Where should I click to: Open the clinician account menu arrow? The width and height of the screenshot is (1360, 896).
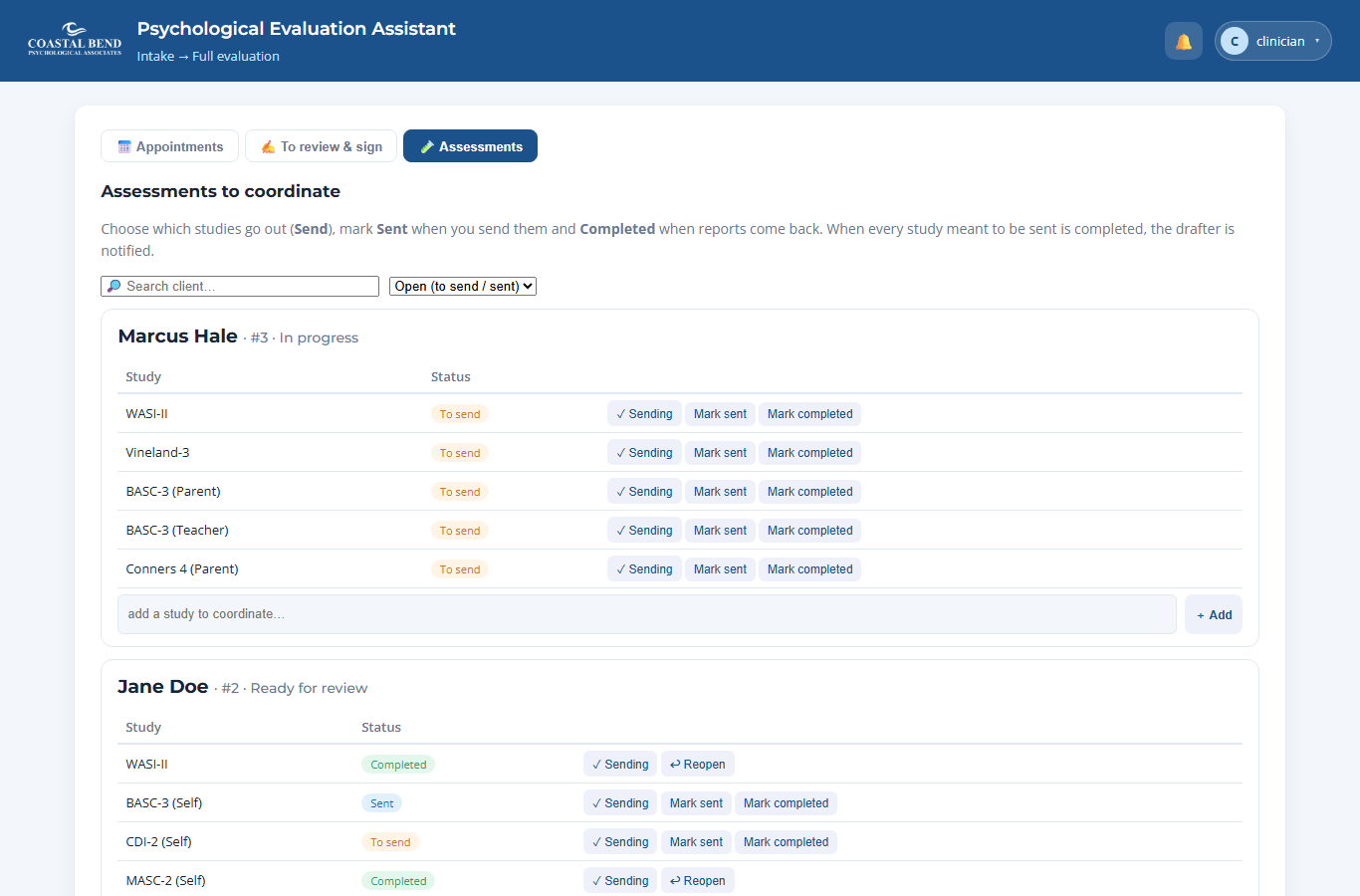1317,41
